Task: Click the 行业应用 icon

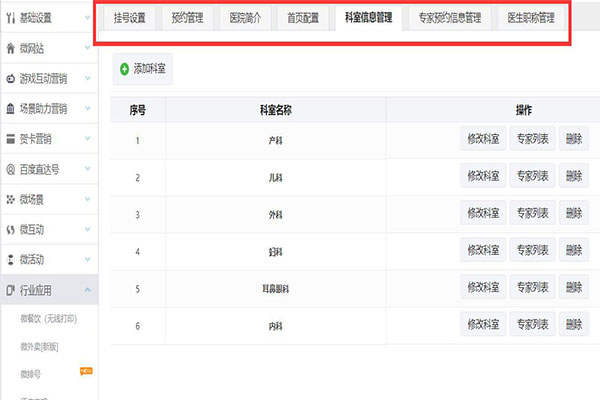Action: (11, 290)
